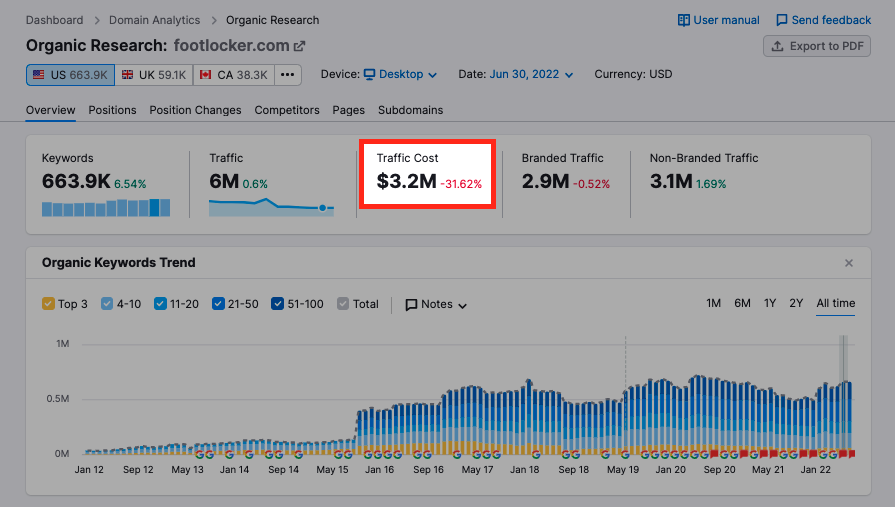The height and width of the screenshot is (507, 895).
Task: Click the Traffic mini line chart
Action: 271,207
